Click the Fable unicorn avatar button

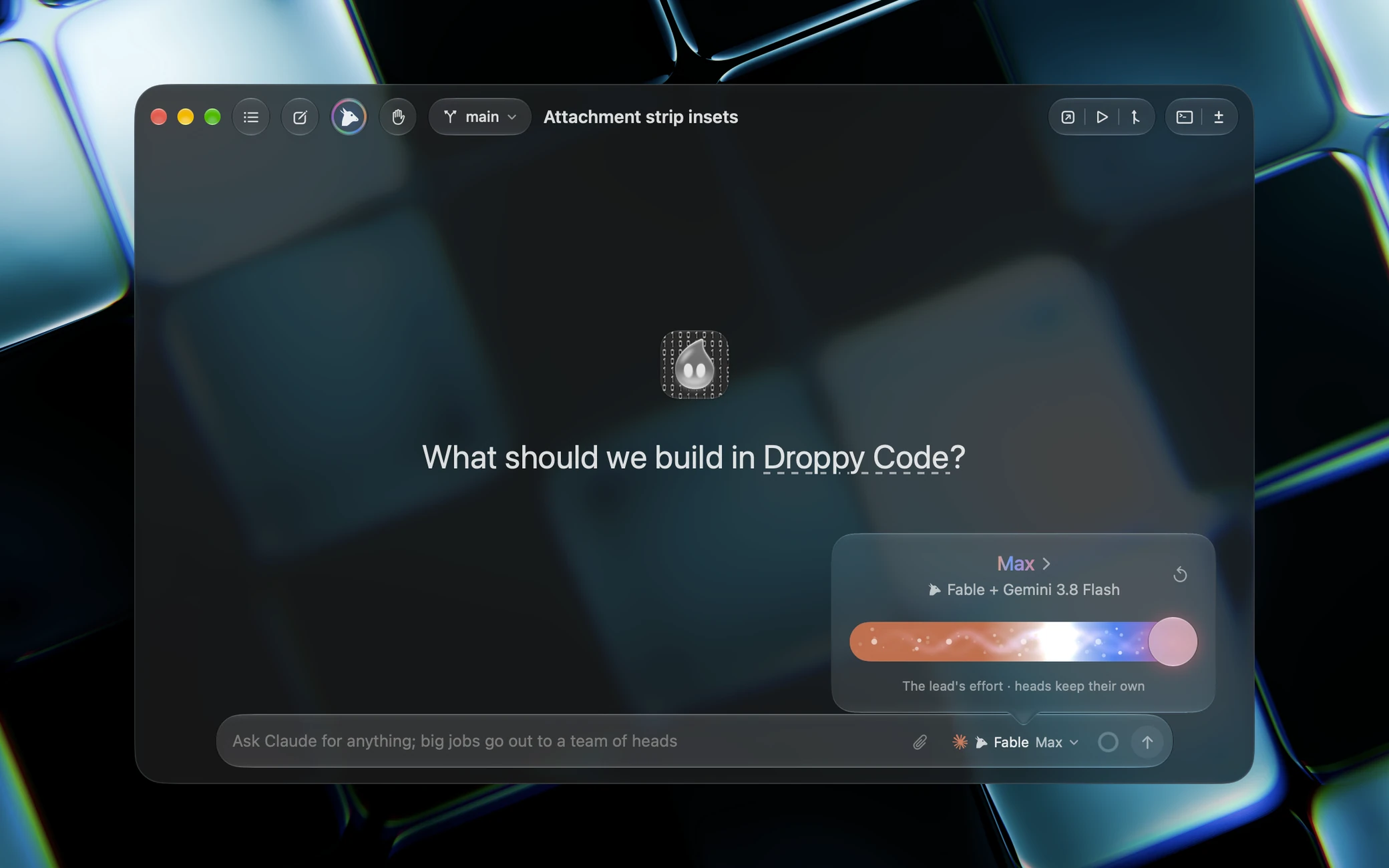[x=349, y=117]
